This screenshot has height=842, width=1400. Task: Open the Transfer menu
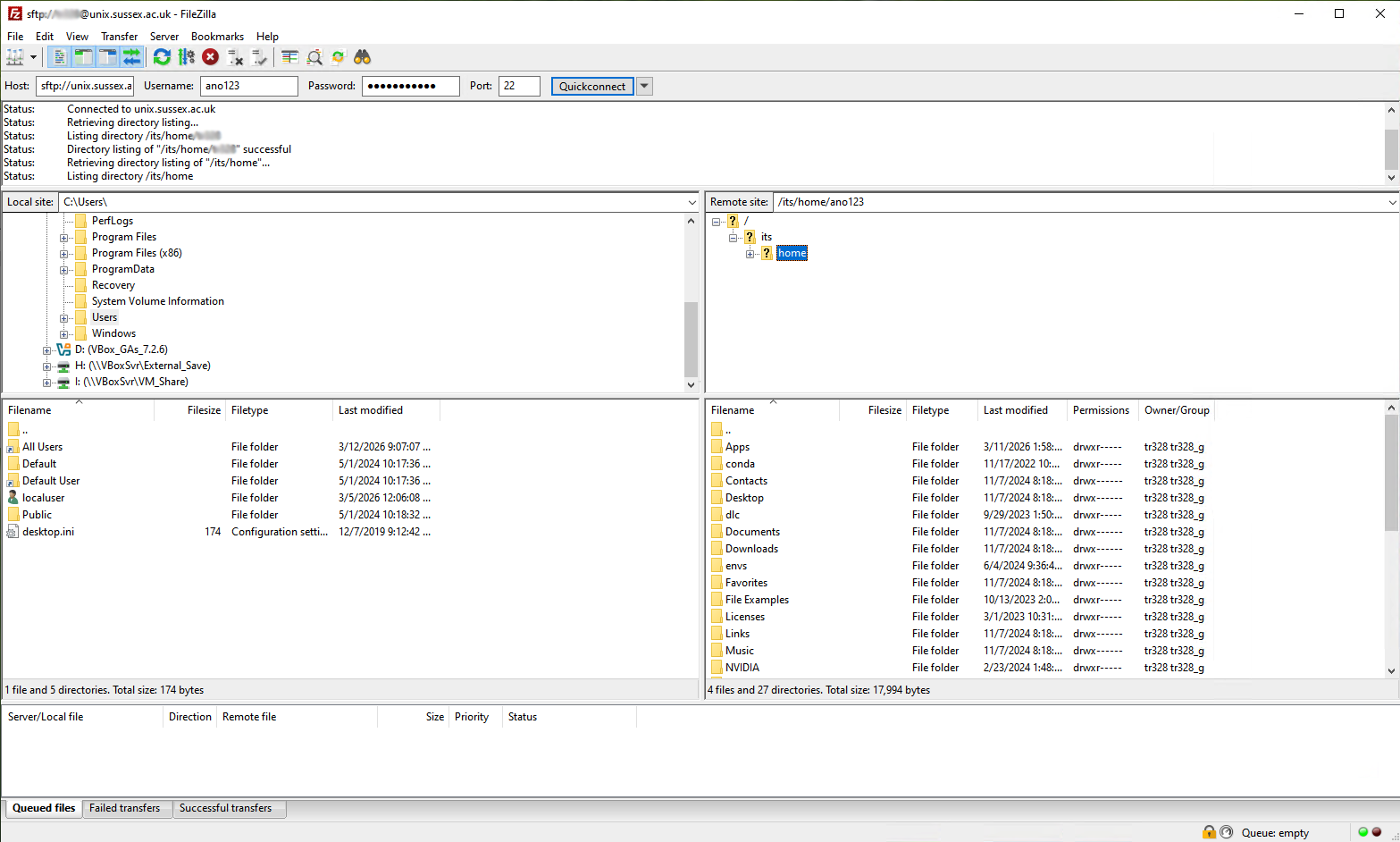pyautogui.click(x=119, y=37)
